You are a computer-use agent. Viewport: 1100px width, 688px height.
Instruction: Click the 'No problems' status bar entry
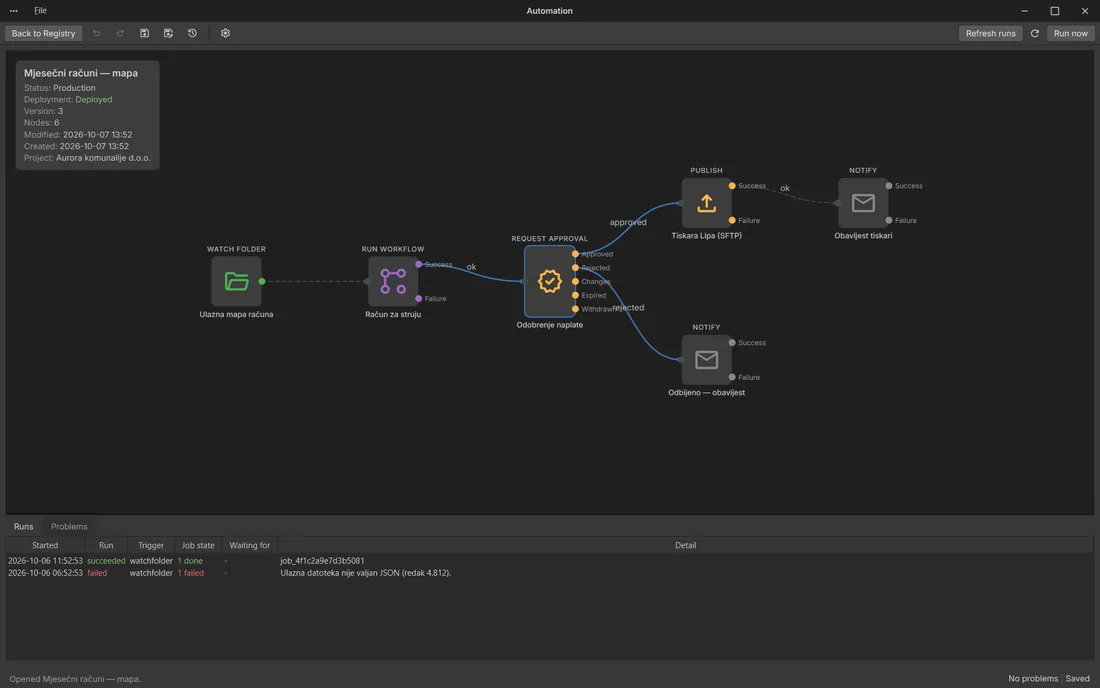pyautogui.click(x=1033, y=678)
